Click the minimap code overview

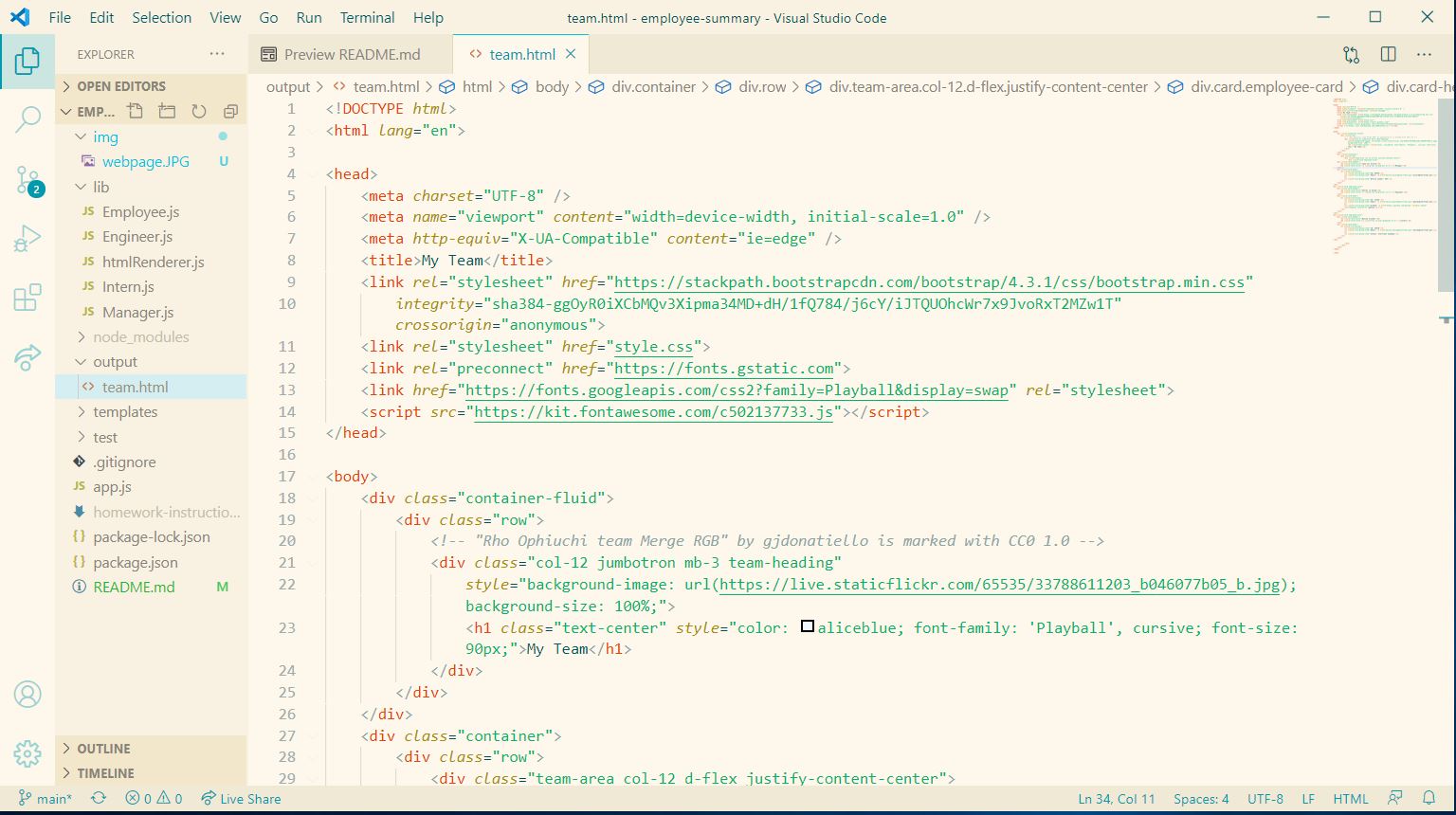1384,175
